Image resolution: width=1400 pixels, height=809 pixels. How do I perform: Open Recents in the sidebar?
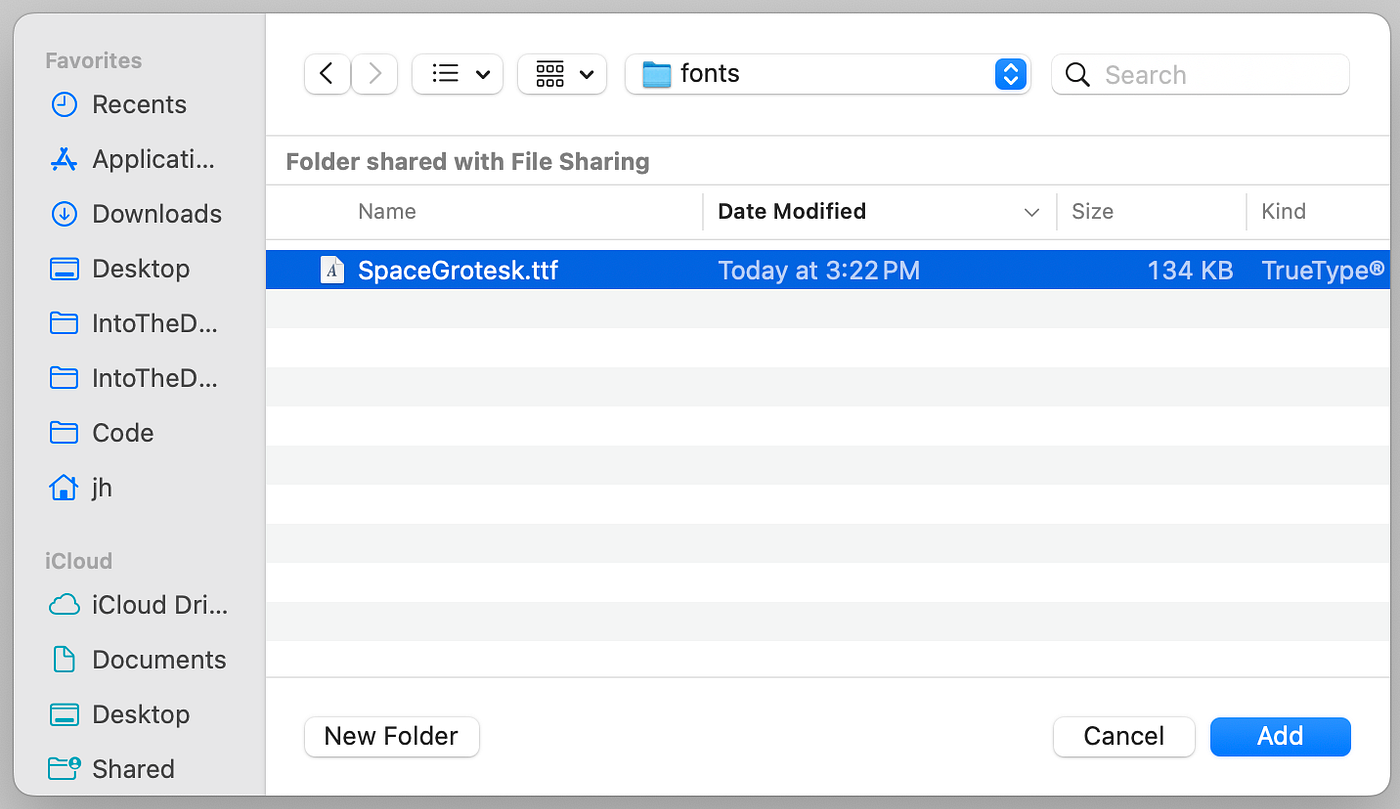tap(139, 105)
